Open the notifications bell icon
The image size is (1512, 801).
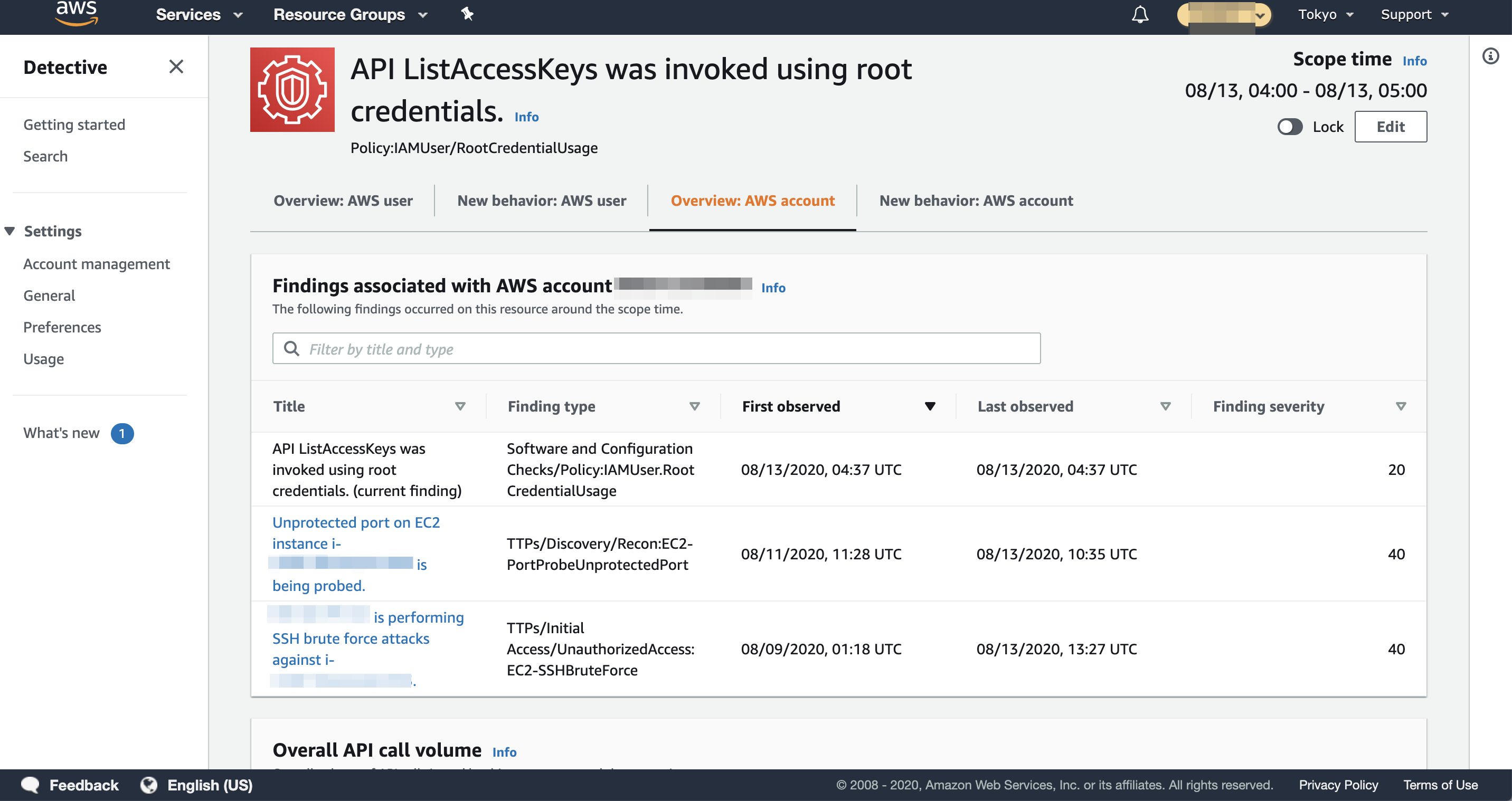click(x=1140, y=14)
